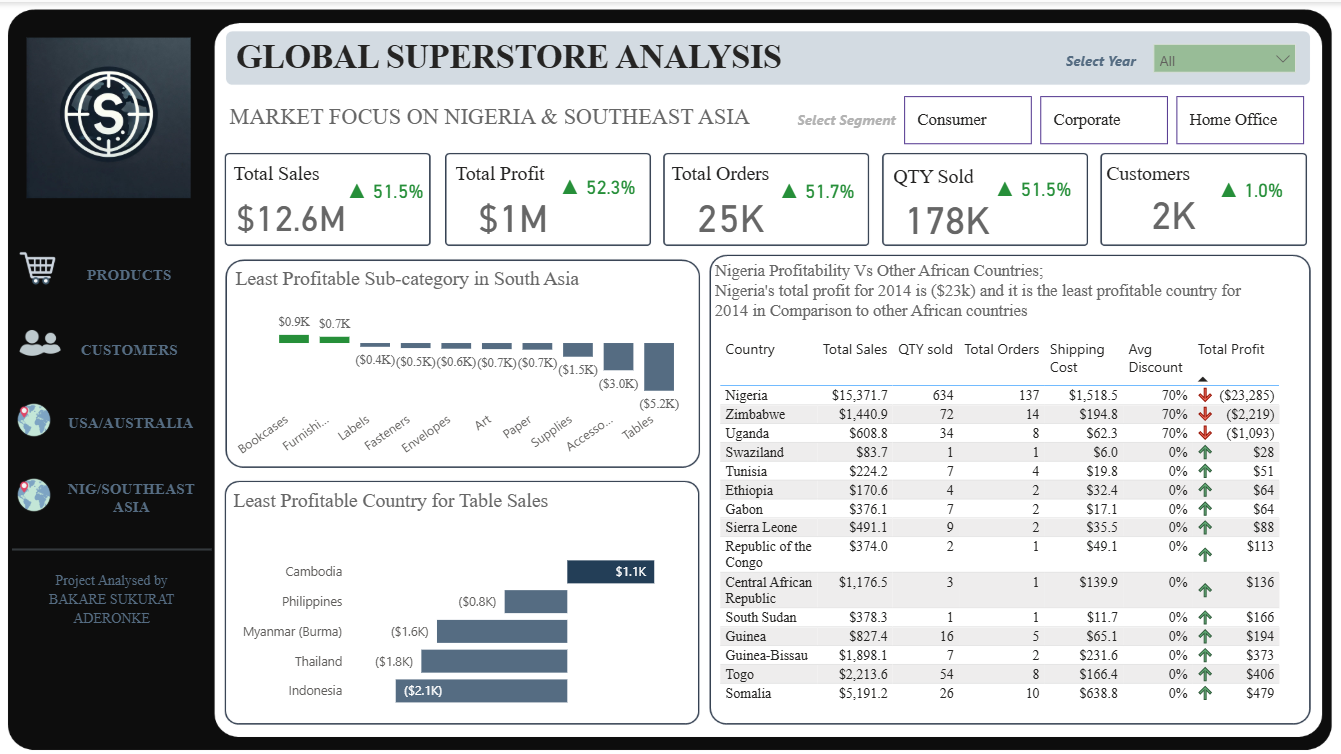
Task: Click the green triangle in Total Sales card
Action: [x=357, y=191]
